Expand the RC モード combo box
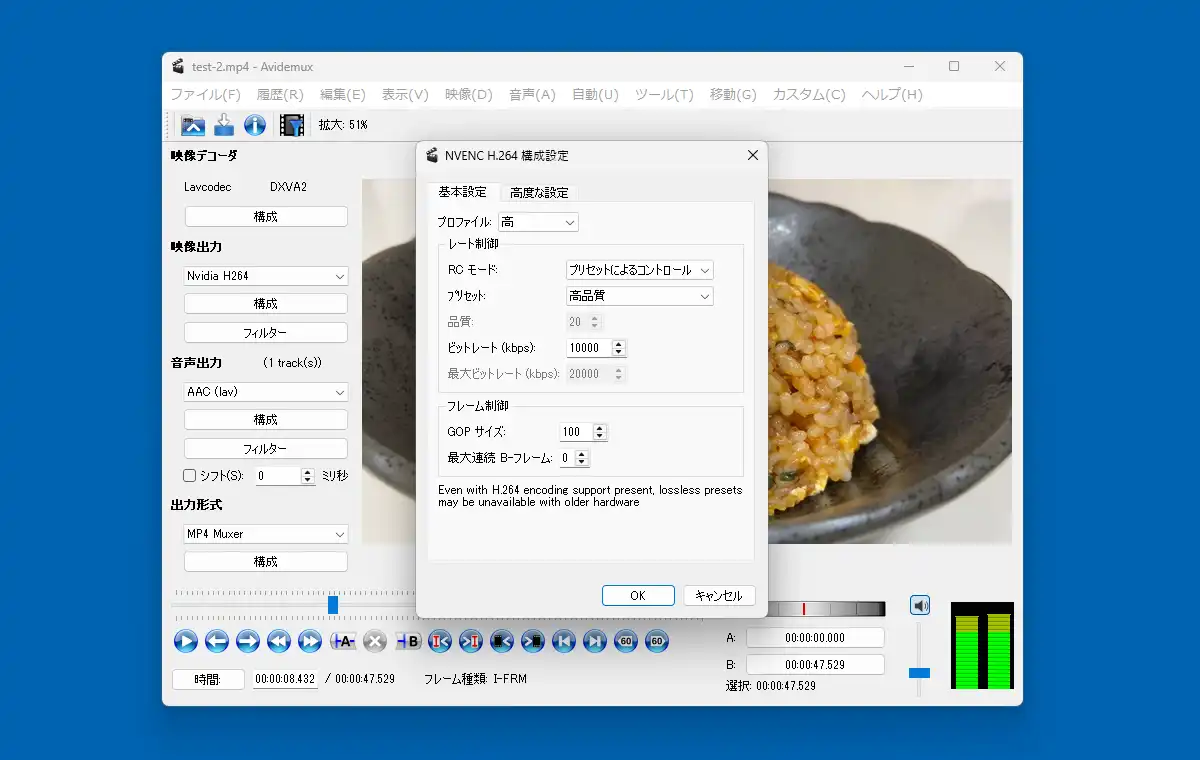Viewport: 1200px width, 760px height. point(640,270)
